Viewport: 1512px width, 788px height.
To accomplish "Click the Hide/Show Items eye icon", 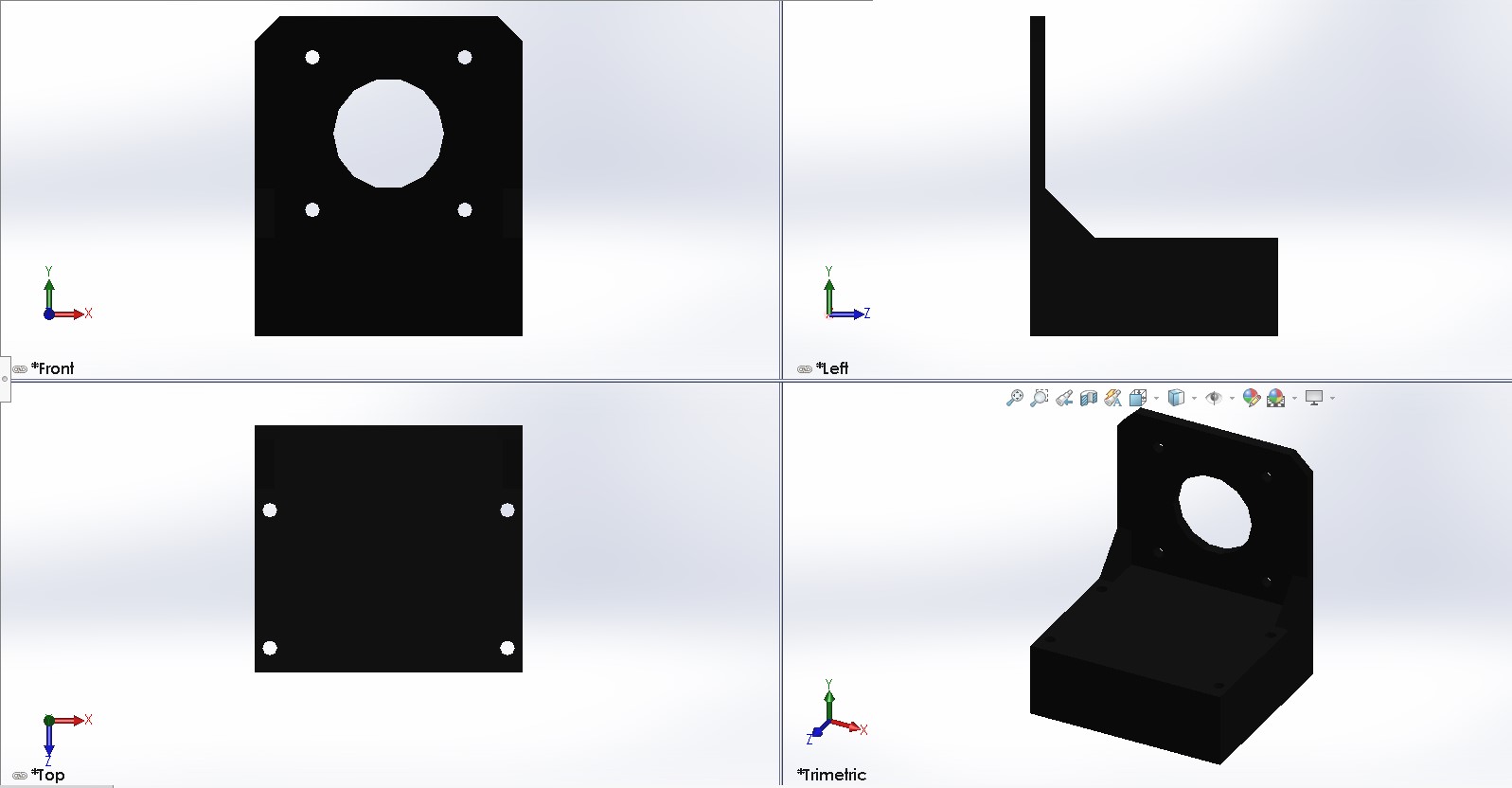I will (x=1214, y=398).
